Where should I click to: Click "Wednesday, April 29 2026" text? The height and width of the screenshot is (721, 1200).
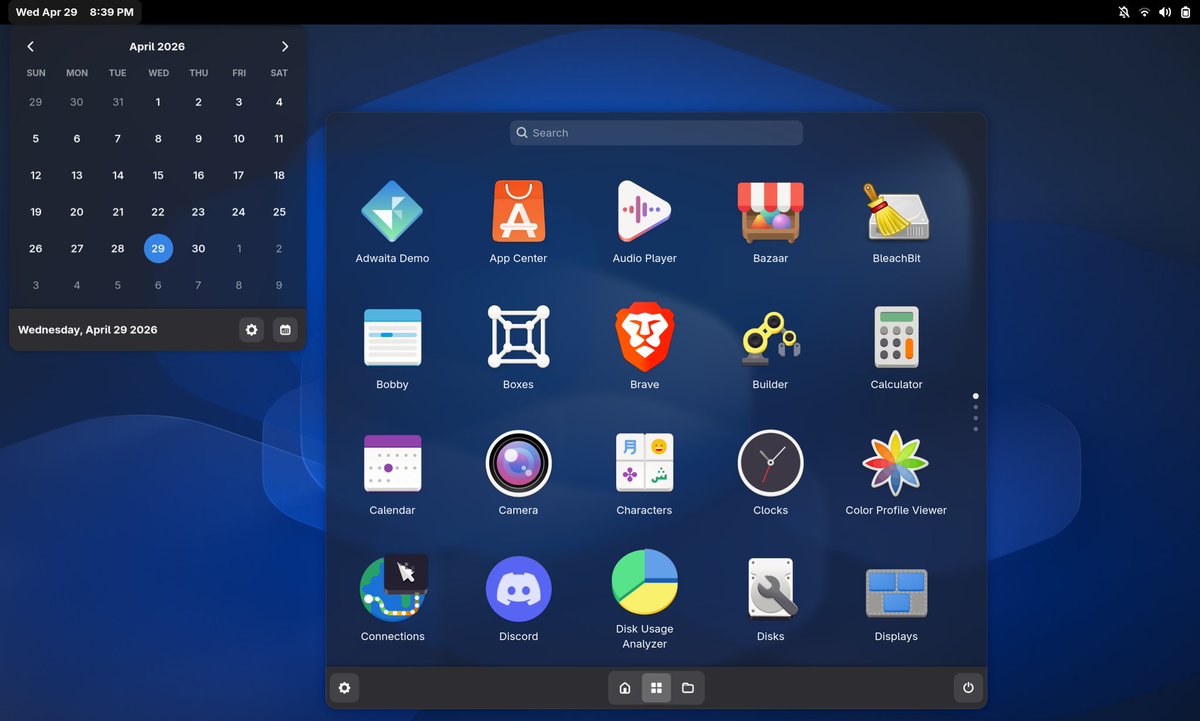point(88,329)
